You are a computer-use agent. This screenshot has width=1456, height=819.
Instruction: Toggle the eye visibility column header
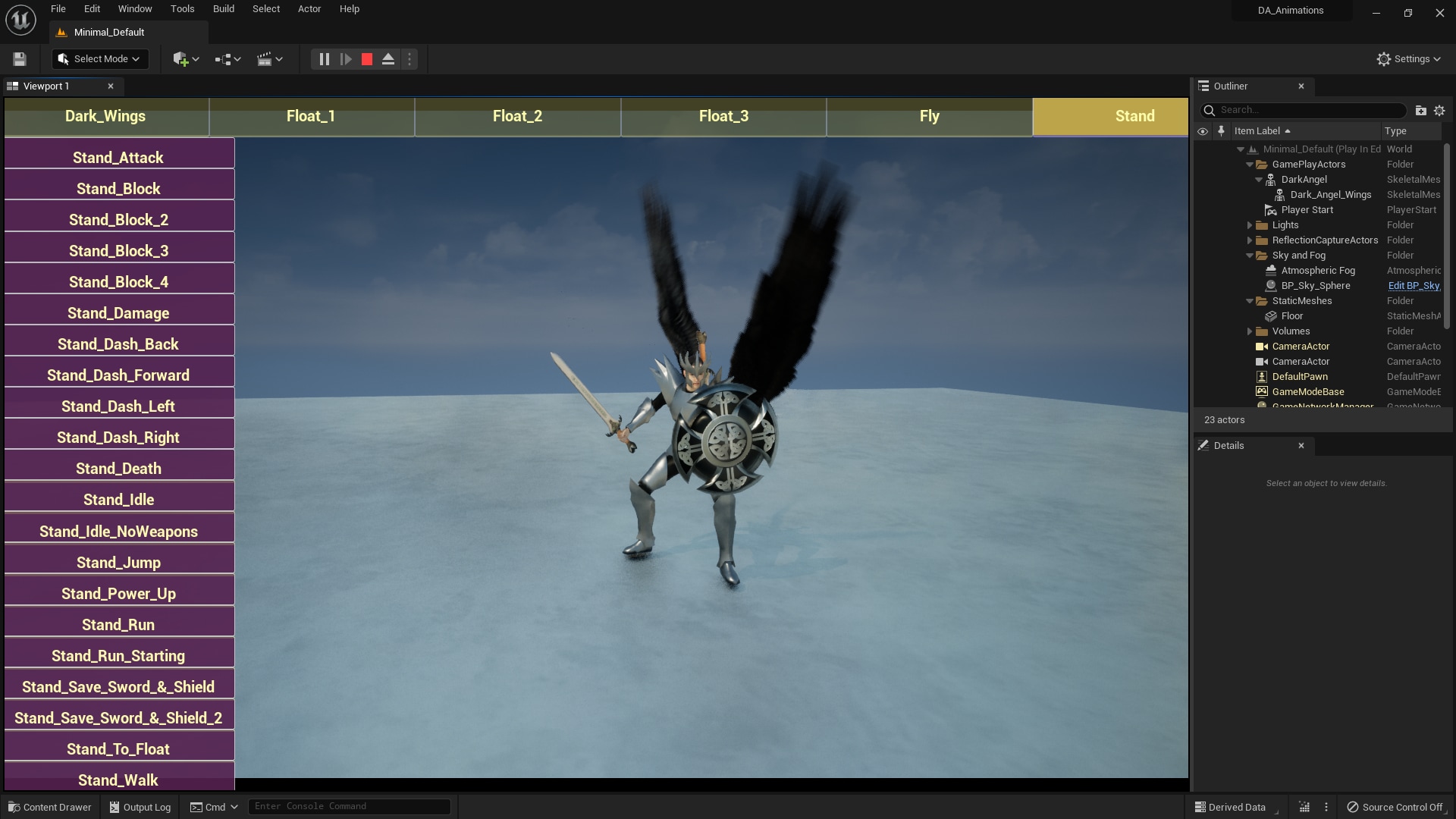coord(1203,131)
